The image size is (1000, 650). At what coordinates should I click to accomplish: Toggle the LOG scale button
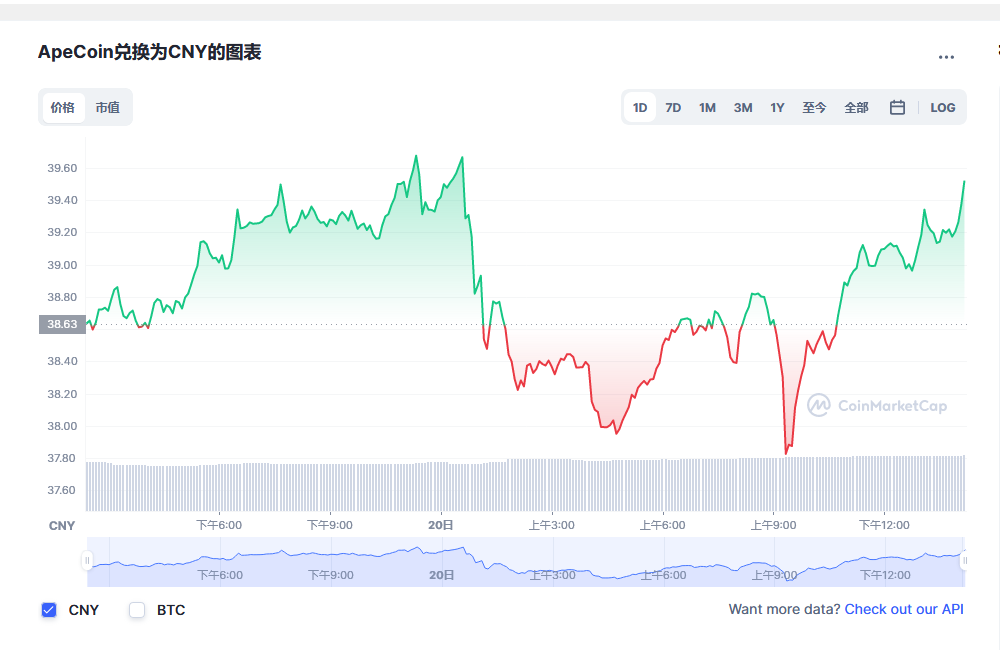point(942,108)
